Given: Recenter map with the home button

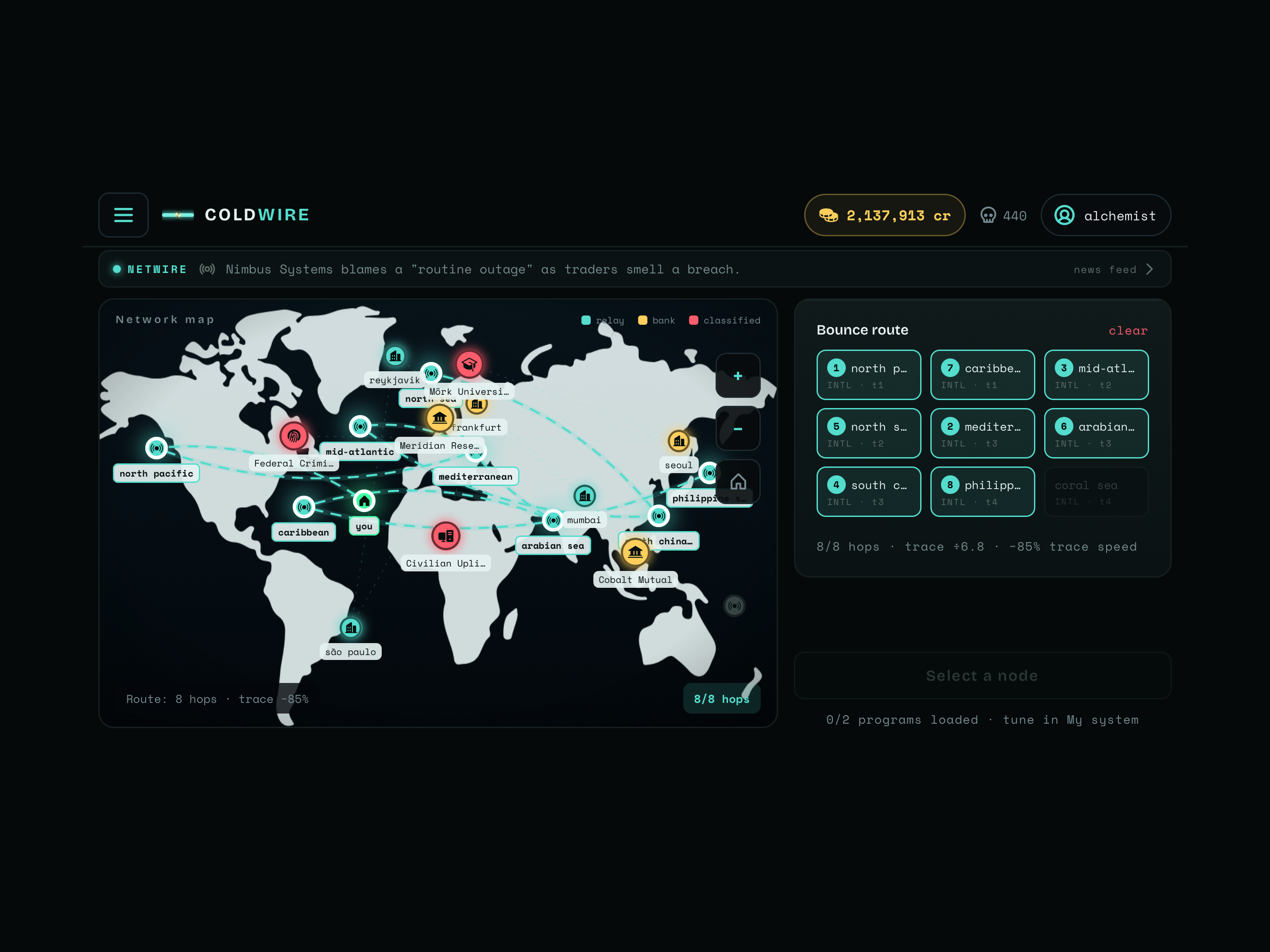Looking at the screenshot, I should tap(738, 482).
